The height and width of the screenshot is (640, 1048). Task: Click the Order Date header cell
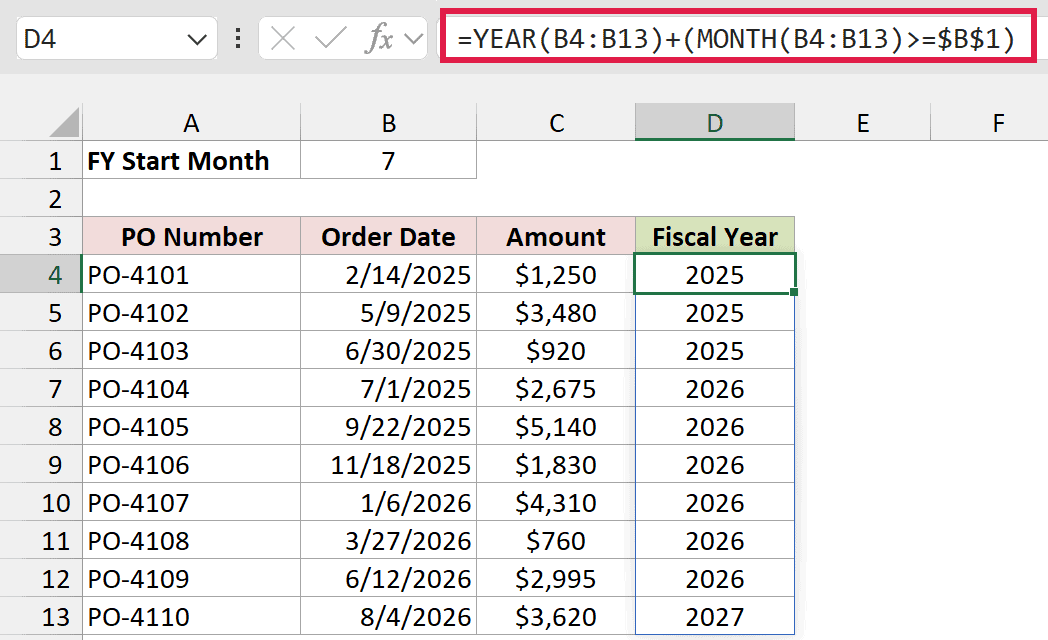tap(388, 236)
